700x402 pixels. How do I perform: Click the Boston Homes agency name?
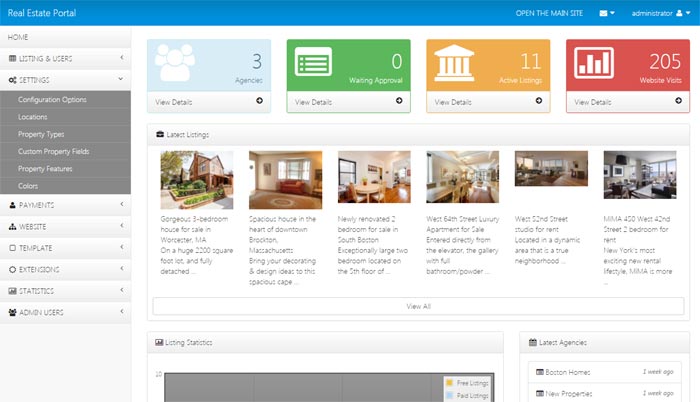point(568,372)
